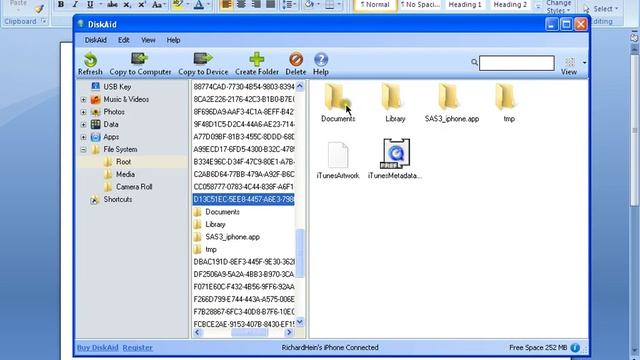Click the Register link
This screenshot has height=360, width=640.
tap(138, 347)
